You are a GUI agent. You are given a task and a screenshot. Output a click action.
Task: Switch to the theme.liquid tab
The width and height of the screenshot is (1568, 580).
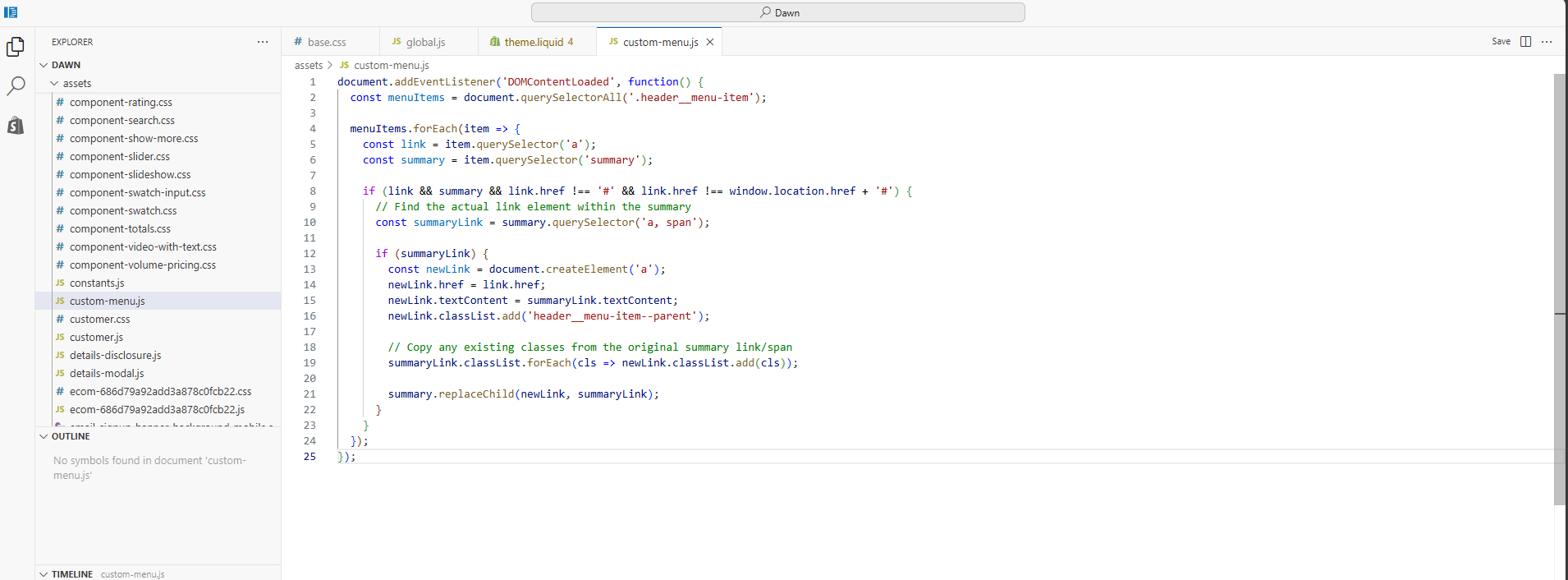534,42
